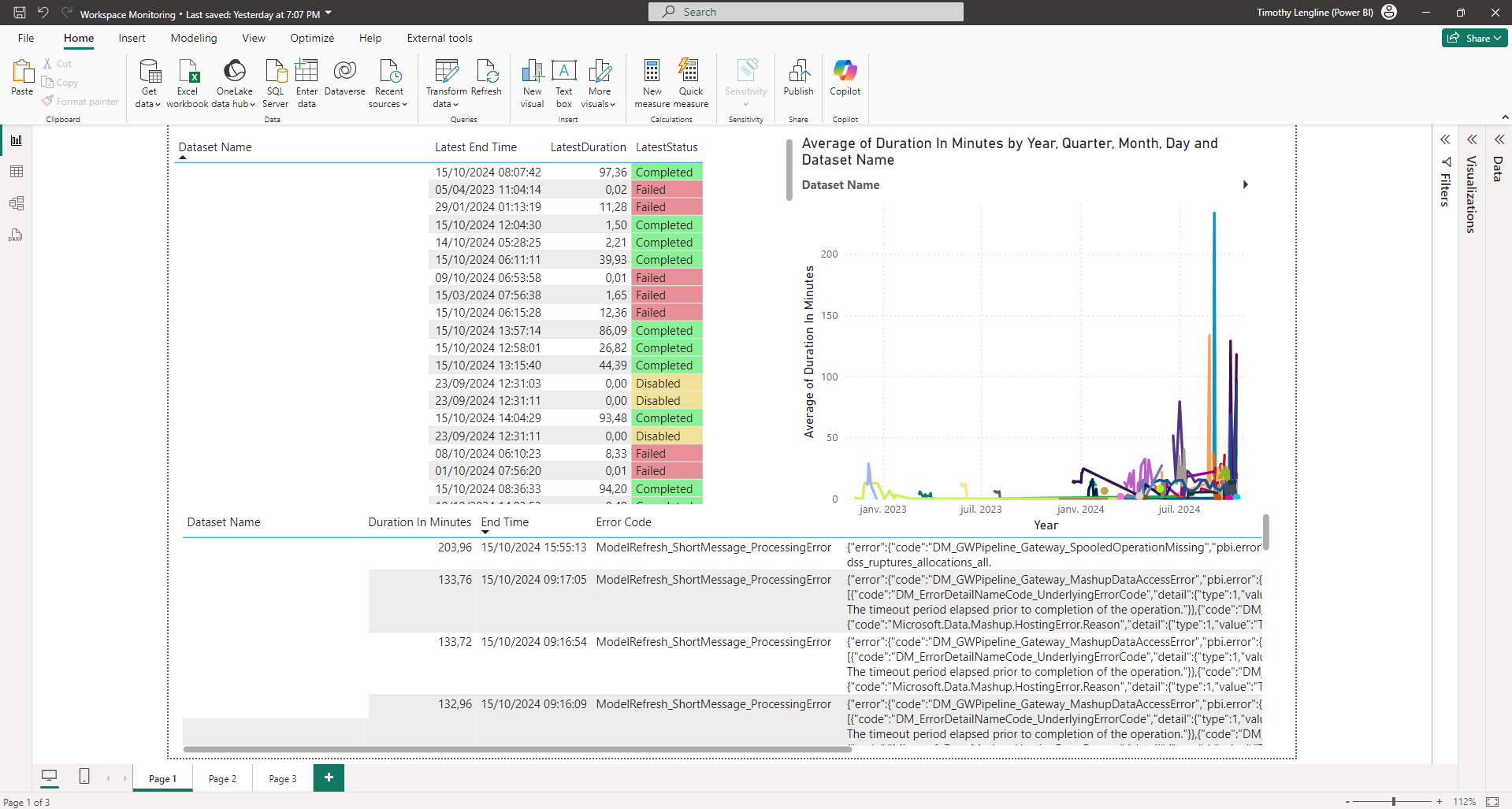Expand the Filters pane
The width and height of the screenshot is (1512, 809).
coord(1445,139)
